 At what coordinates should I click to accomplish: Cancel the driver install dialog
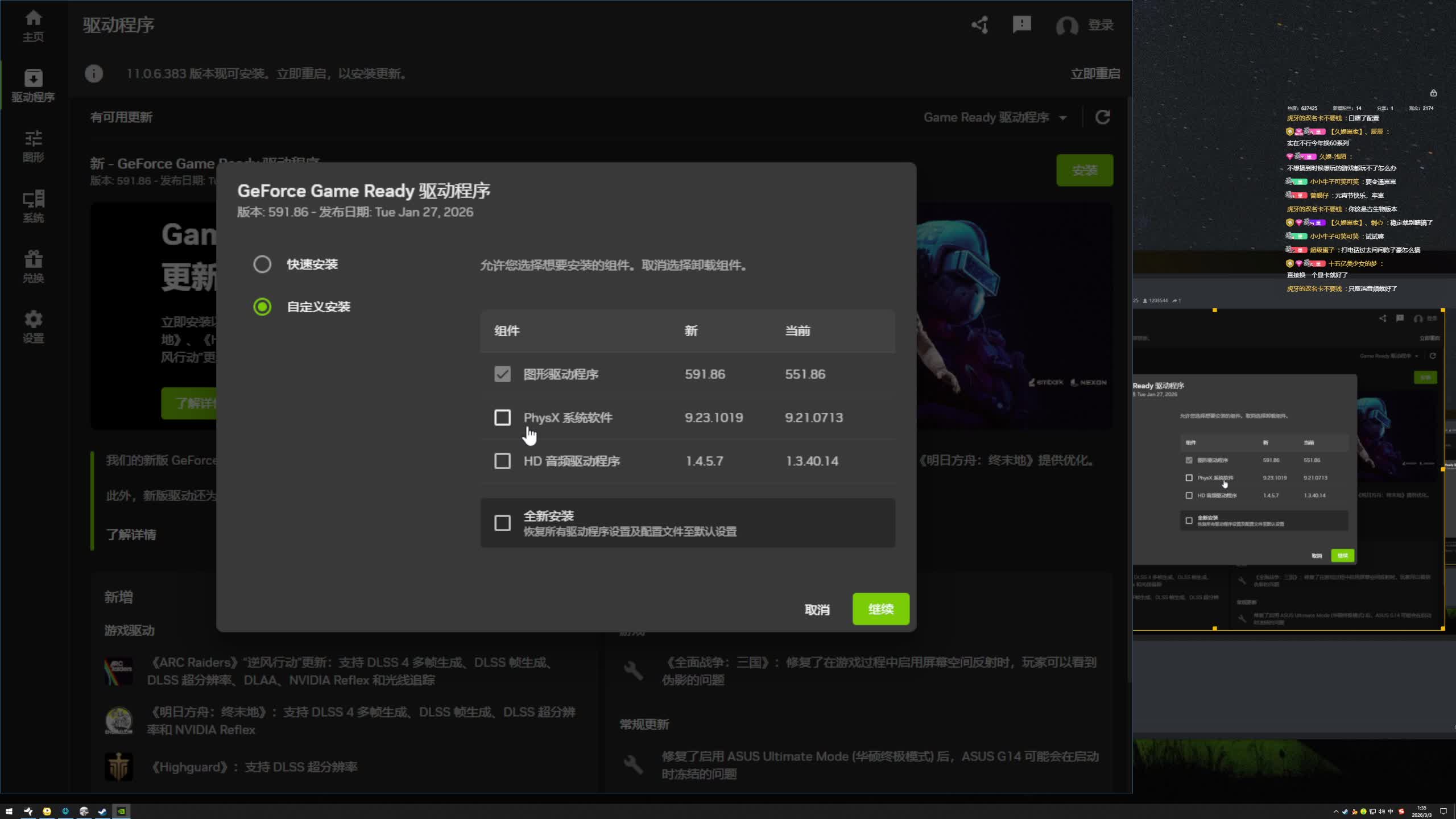tap(817, 610)
